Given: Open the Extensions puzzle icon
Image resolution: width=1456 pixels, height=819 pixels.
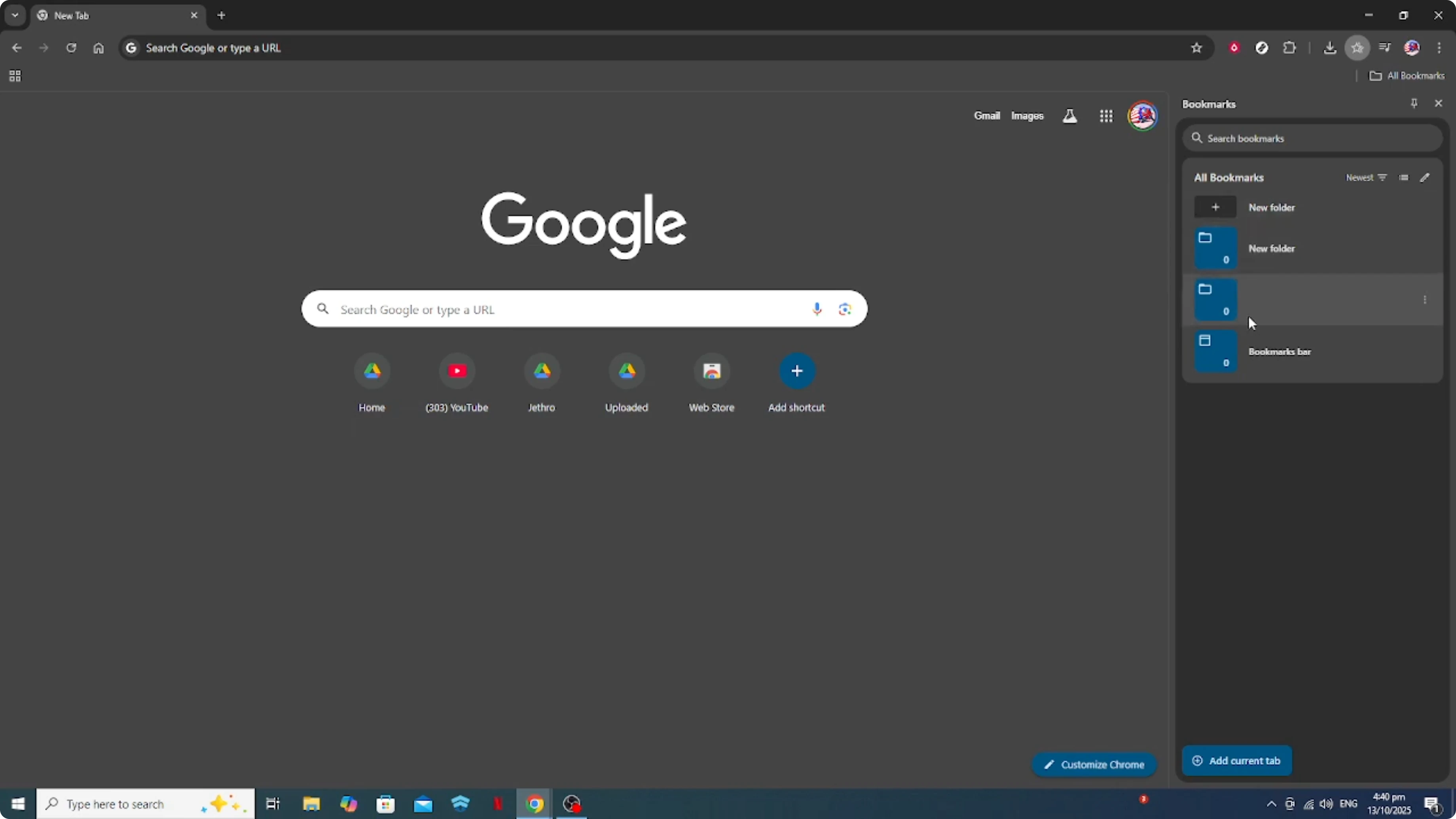Looking at the screenshot, I should click(1289, 48).
